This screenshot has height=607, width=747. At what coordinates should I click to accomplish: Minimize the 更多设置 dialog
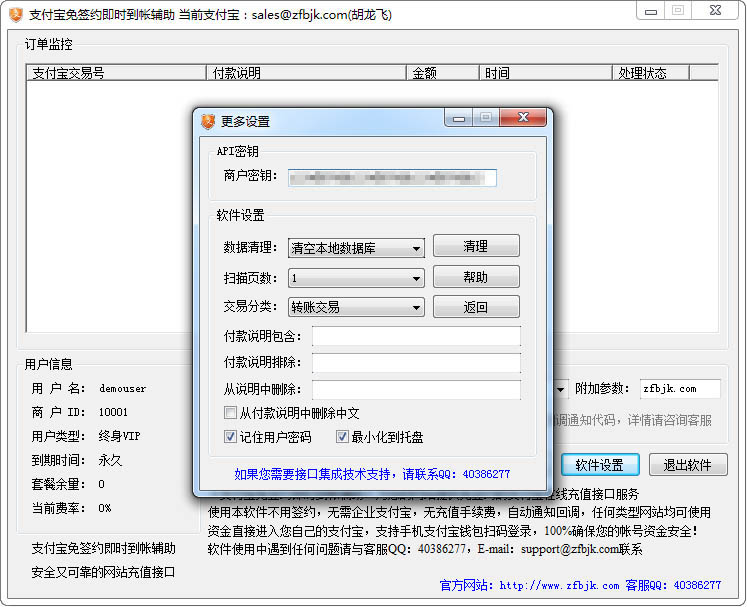pos(459,118)
